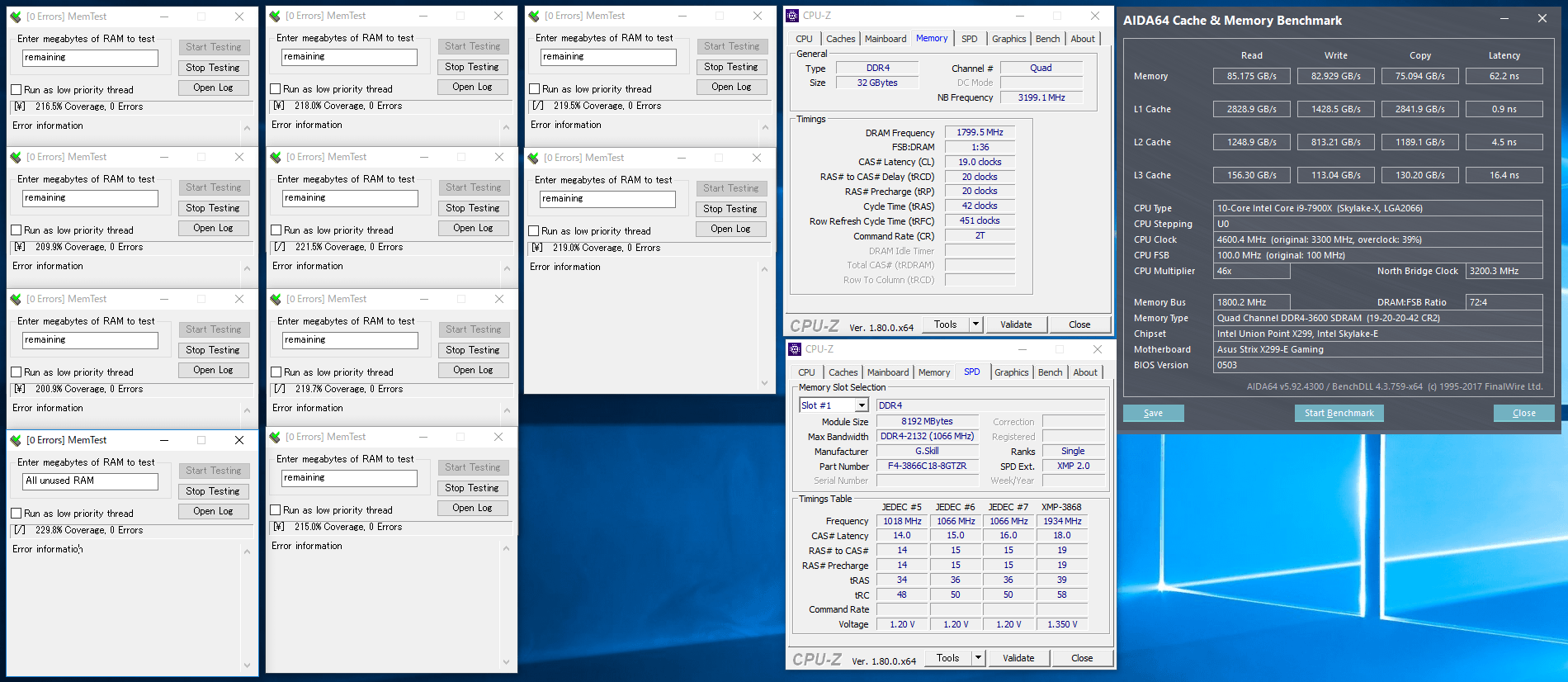Screen dimensions: 1568x682
Task: Click 'All unused RAM' megabytes input field
Action: (x=90, y=481)
